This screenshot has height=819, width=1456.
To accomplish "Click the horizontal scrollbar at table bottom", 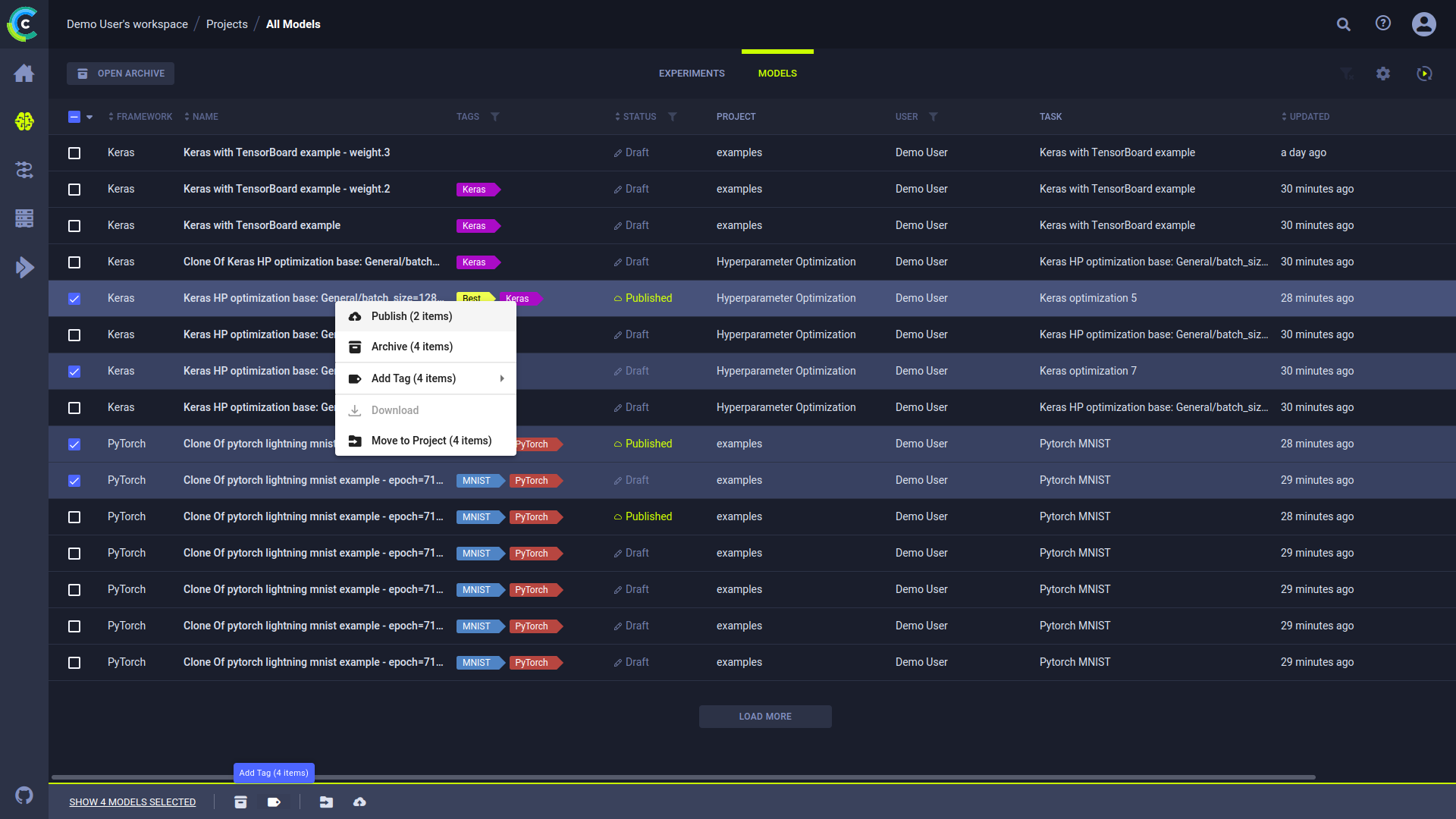I will [682, 777].
